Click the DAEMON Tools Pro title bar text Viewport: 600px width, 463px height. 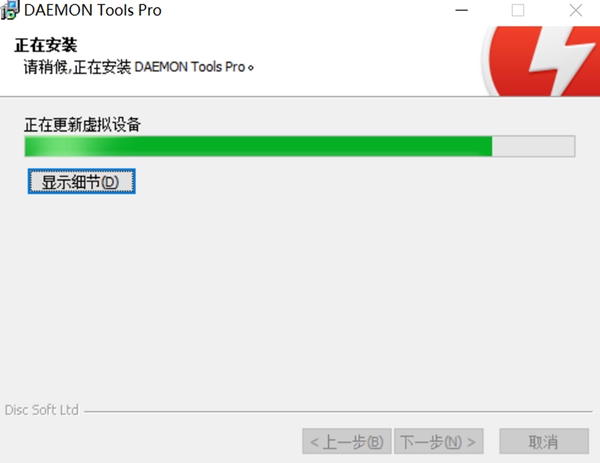point(93,10)
